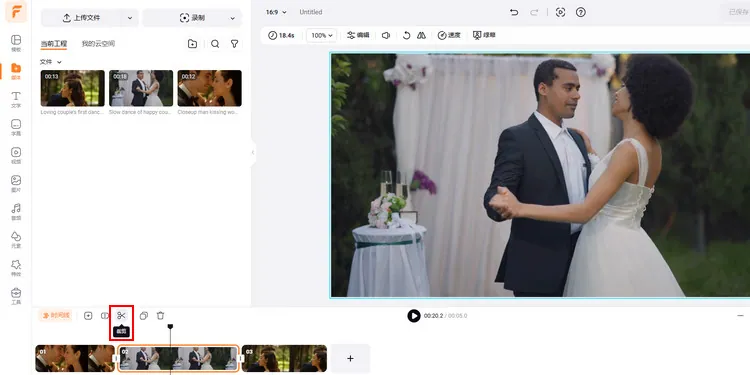This screenshot has width=750, height=375.
Task: Open the Subtitles sidebar panel
Action: click(16, 127)
